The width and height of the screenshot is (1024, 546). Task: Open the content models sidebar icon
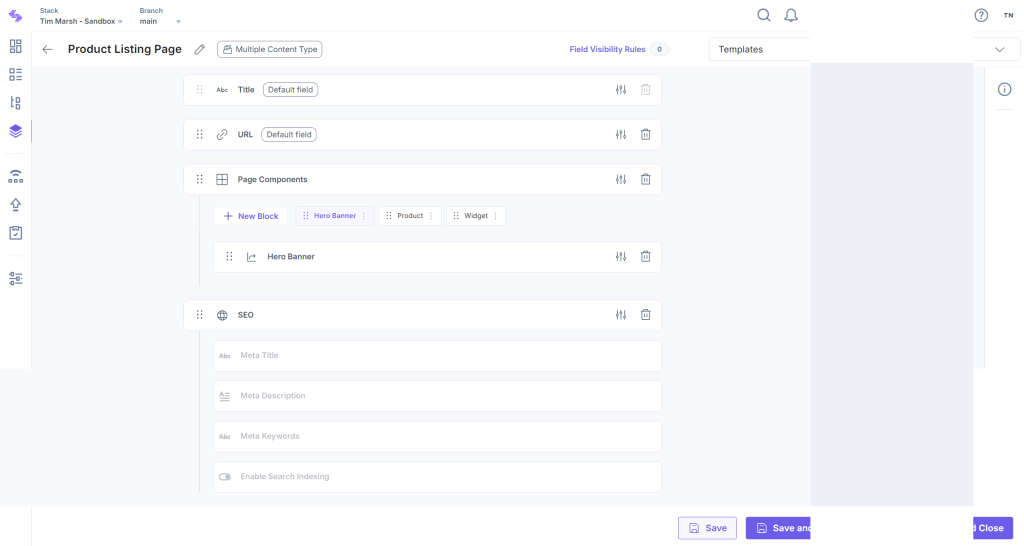click(x=15, y=131)
